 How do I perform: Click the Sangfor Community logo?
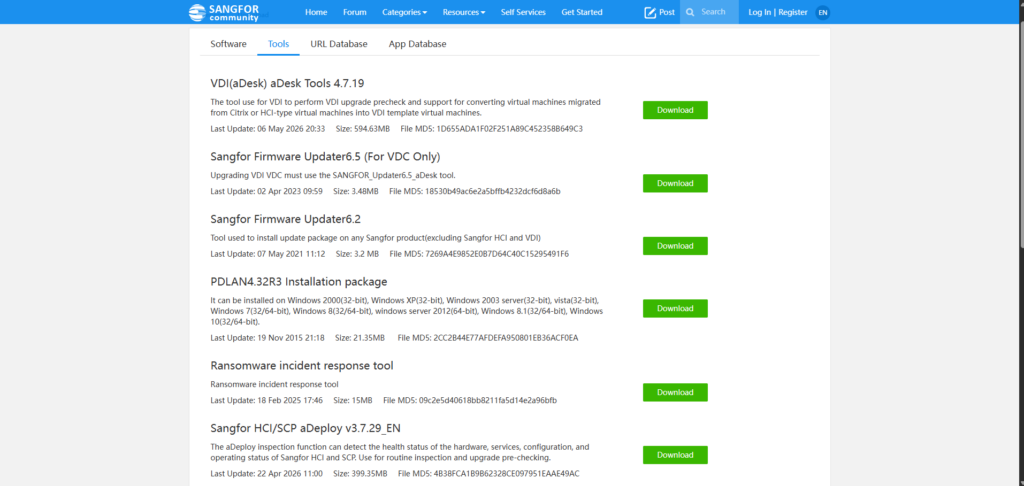click(x=223, y=12)
